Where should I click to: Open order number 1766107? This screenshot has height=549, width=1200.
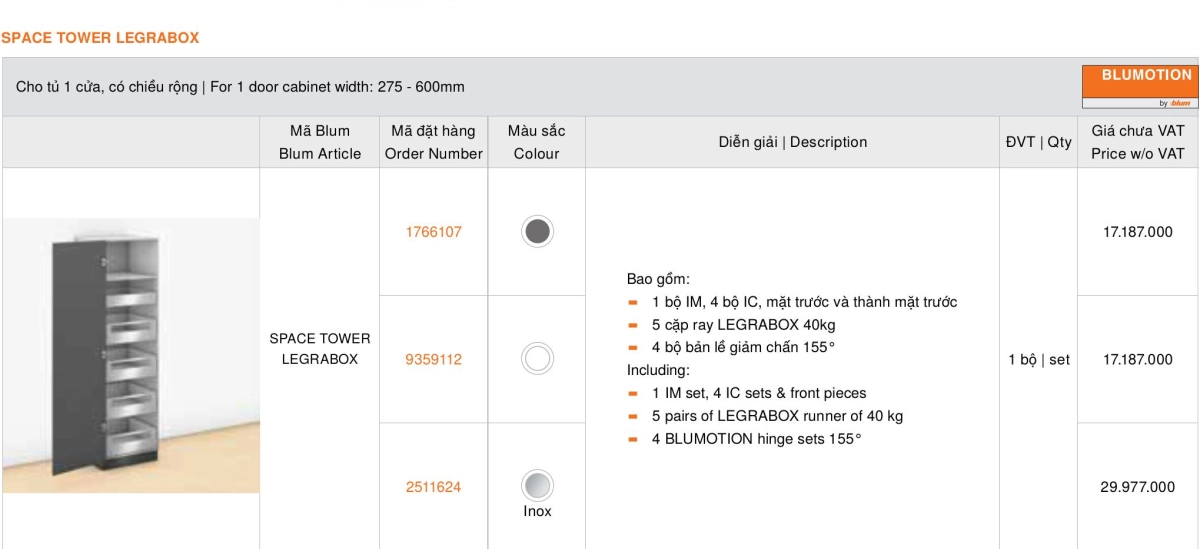(433, 231)
